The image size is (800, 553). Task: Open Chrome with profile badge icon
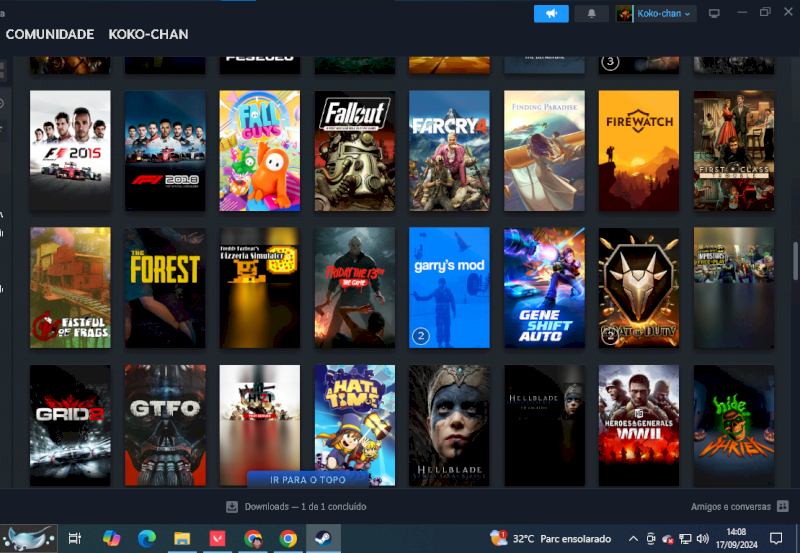point(253,538)
